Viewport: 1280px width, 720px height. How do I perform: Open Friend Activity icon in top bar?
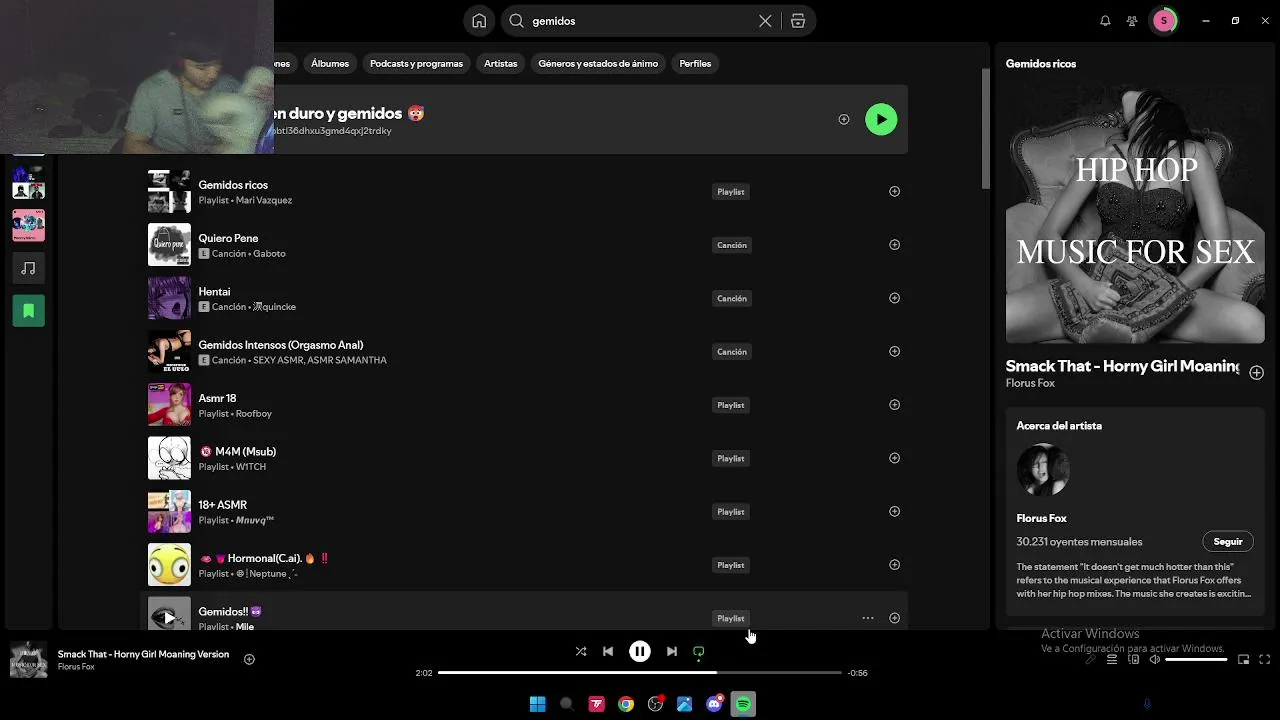tap(1132, 21)
